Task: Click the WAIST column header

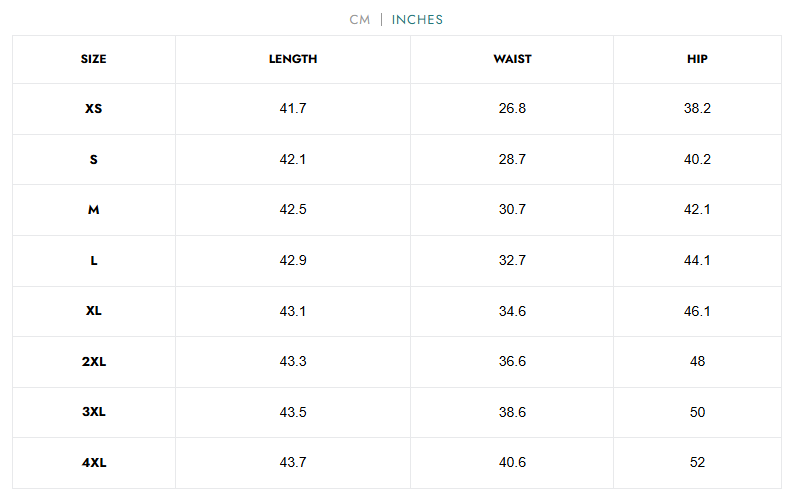Action: tap(512, 59)
